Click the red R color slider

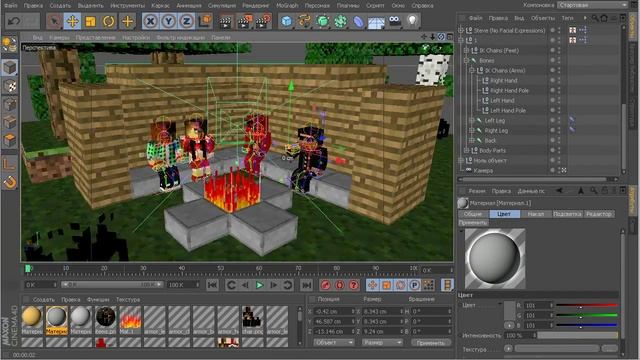tap(587, 305)
